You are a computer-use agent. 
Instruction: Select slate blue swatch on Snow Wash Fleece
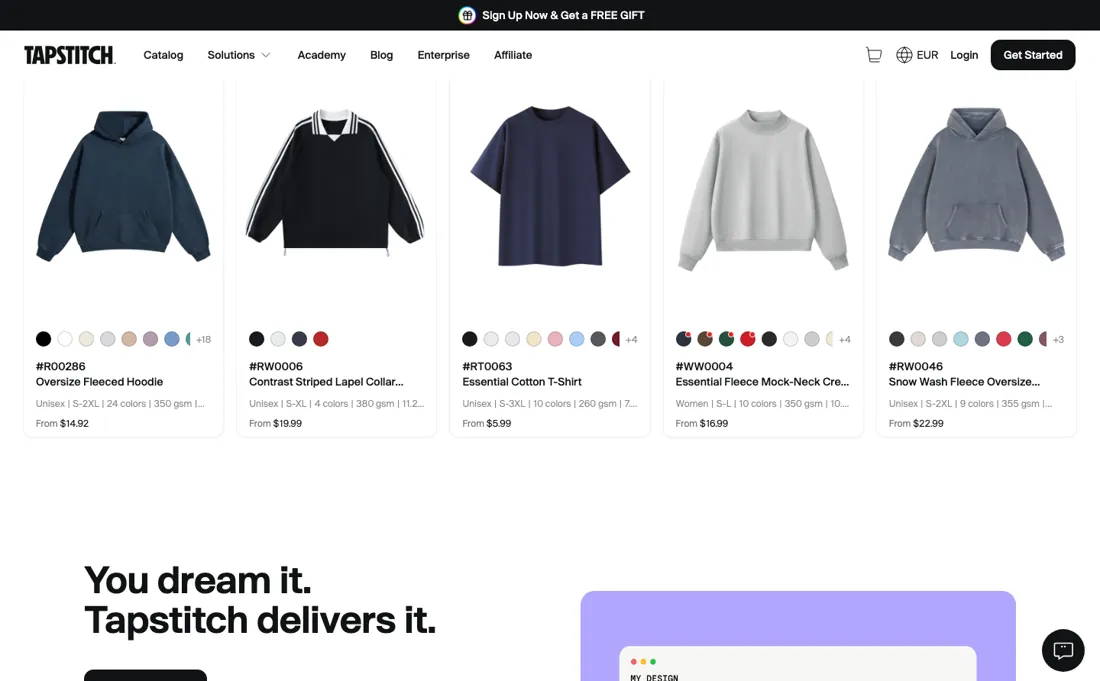982,339
